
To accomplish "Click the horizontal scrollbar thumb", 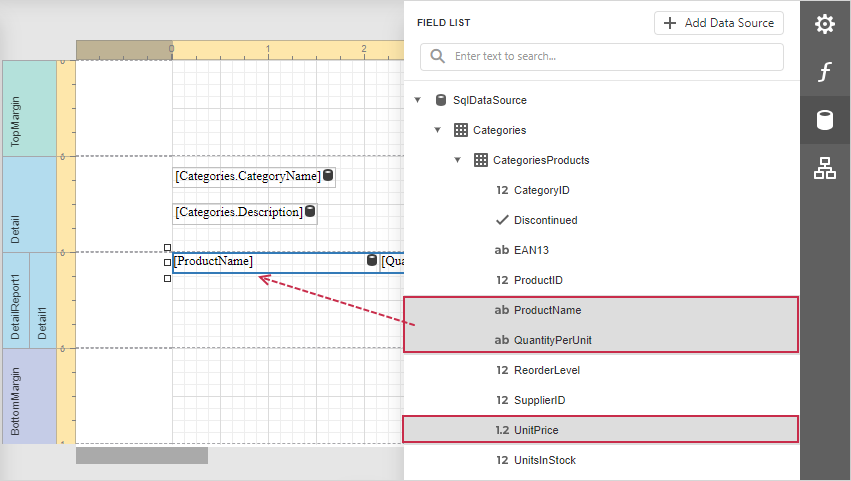I will click(x=142, y=456).
